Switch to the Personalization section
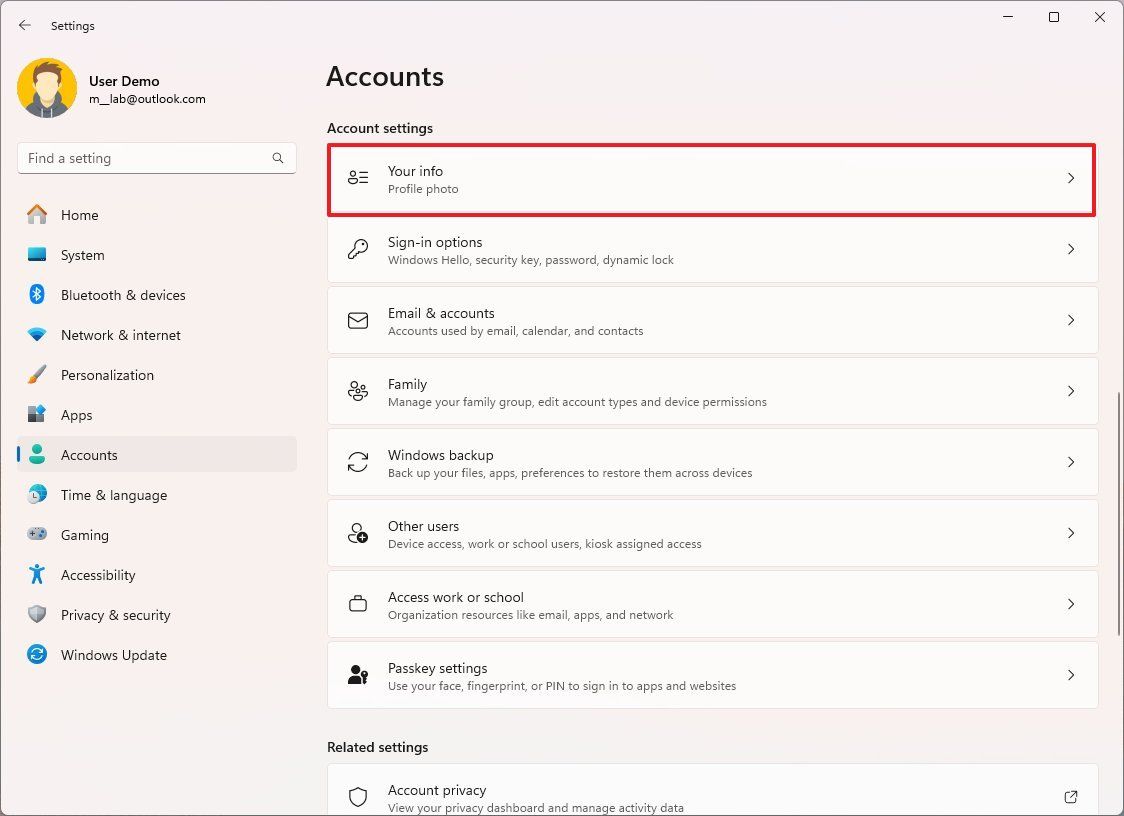 point(107,375)
